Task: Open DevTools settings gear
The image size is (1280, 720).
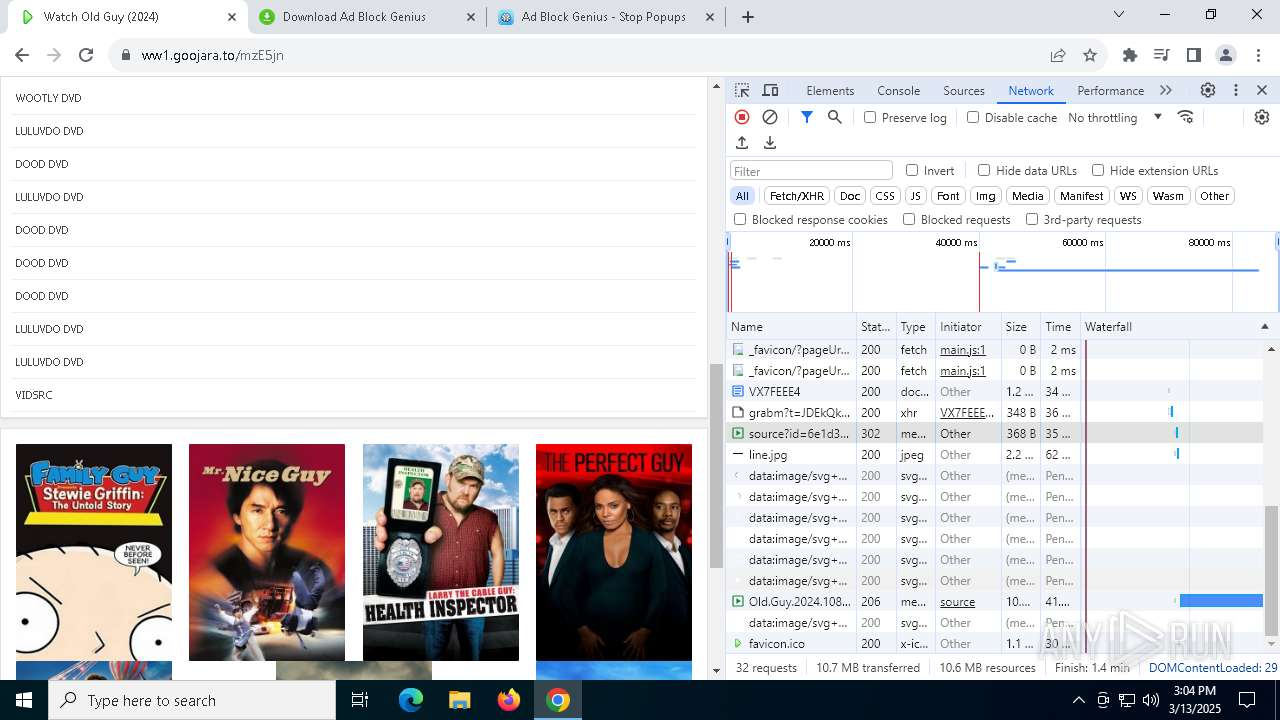Action: pos(1208,90)
